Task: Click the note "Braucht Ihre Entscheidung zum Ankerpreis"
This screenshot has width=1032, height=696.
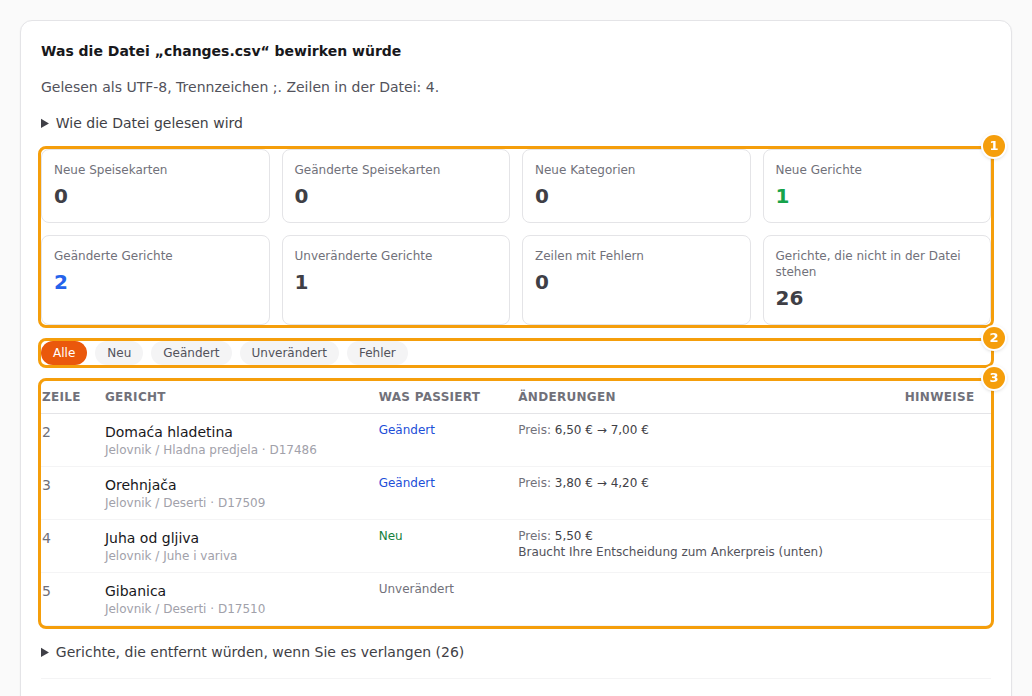Action: tap(670, 552)
